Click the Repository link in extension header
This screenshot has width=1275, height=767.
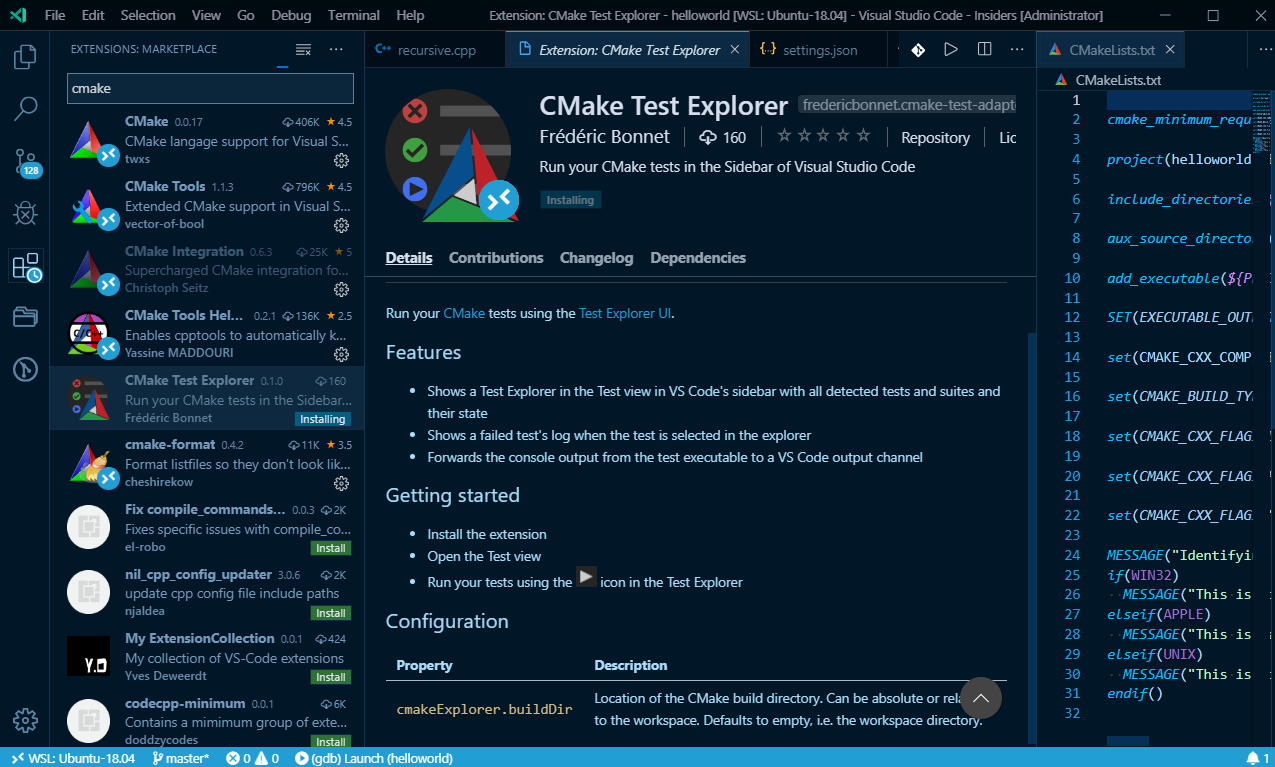click(935, 138)
